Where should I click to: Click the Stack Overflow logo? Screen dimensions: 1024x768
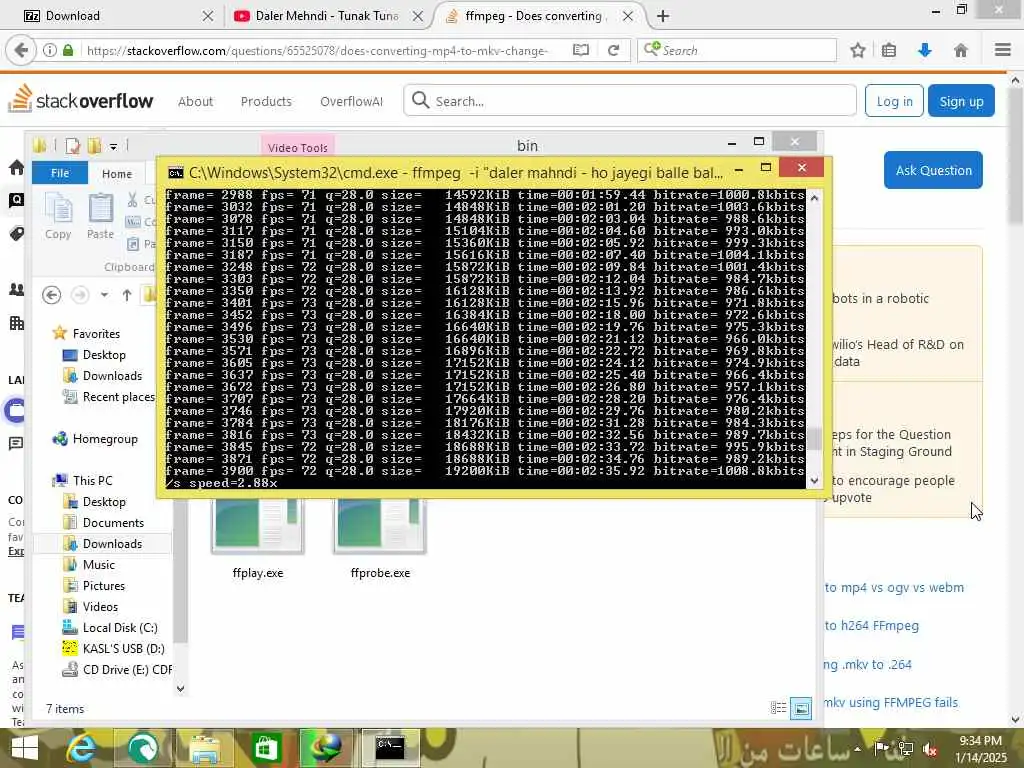[x=81, y=99]
